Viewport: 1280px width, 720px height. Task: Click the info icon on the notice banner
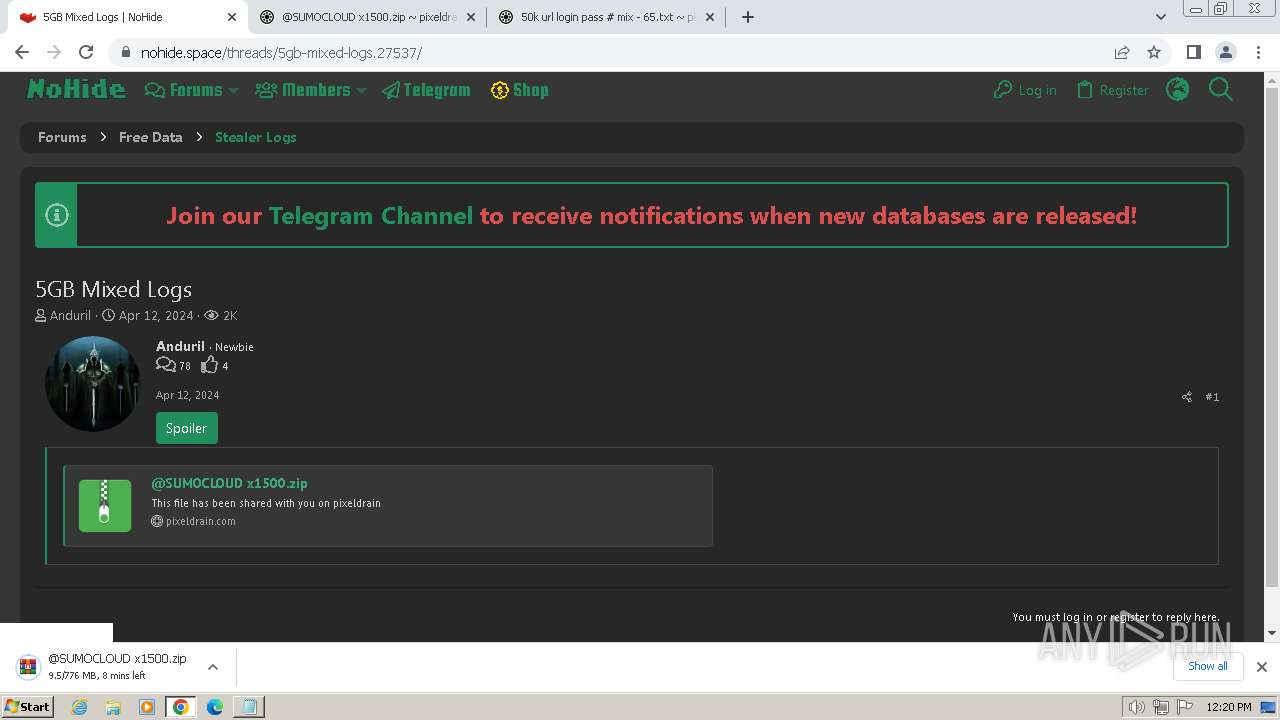coord(57,215)
